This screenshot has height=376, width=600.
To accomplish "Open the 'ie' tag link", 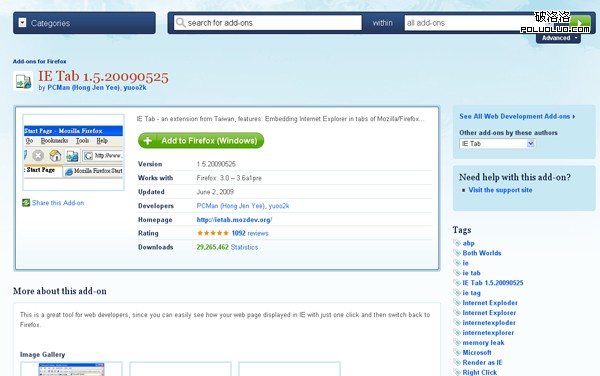I will click(x=465, y=263).
